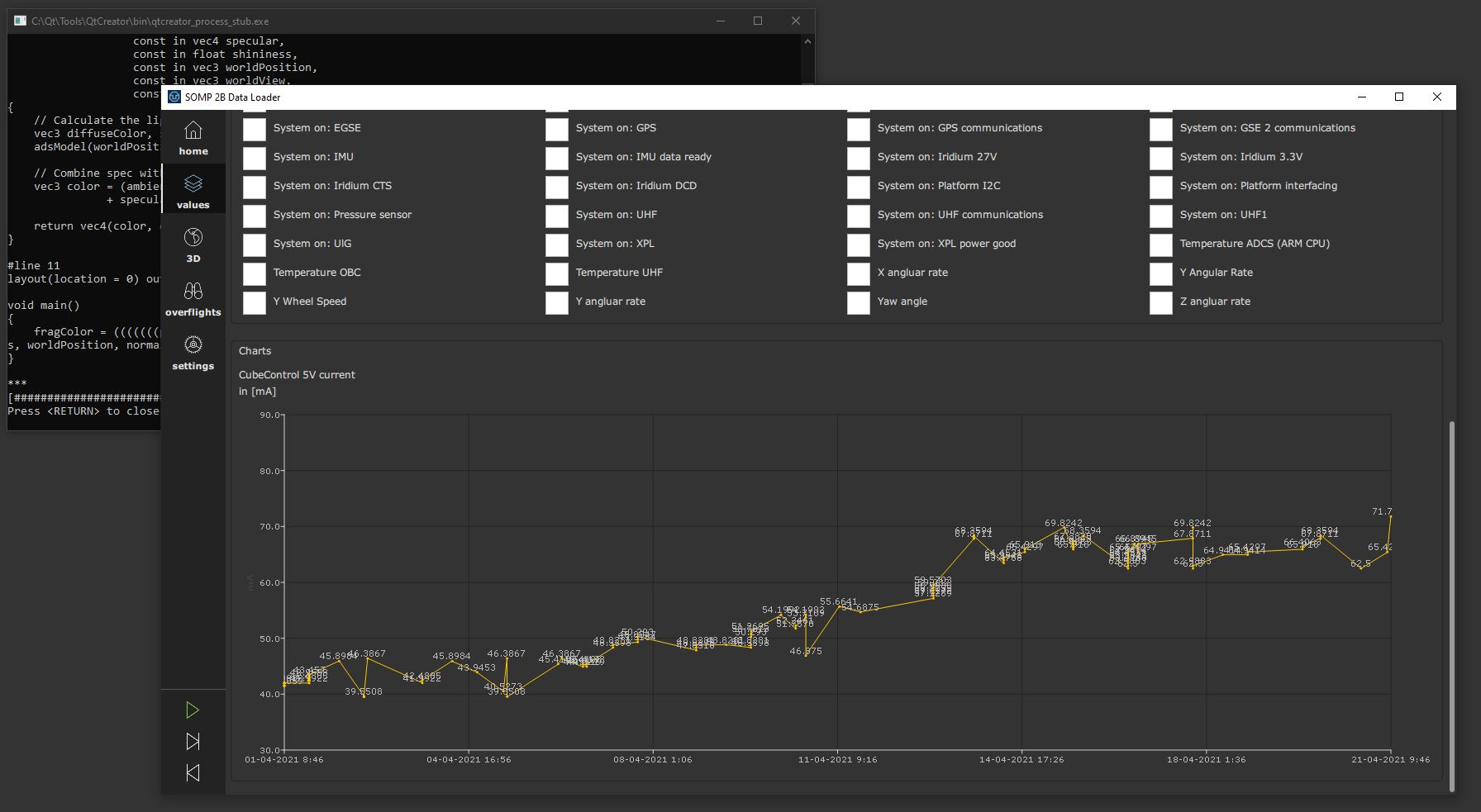Open the home page in sidebar
The width and height of the screenshot is (1481, 812).
pyautogui.click(x=193, y=138)
